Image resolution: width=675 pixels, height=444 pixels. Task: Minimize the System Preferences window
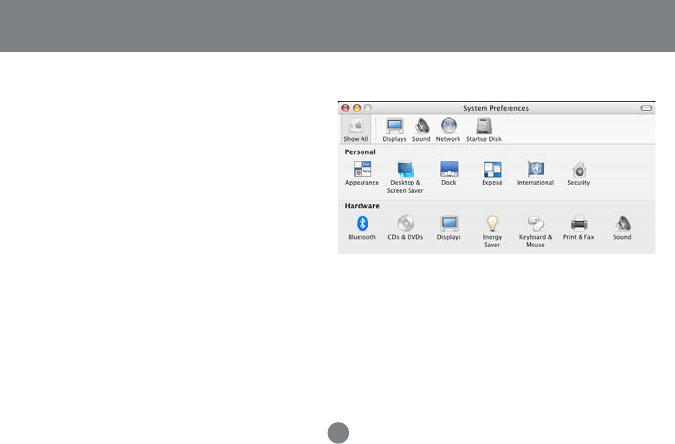coord(356,108)
